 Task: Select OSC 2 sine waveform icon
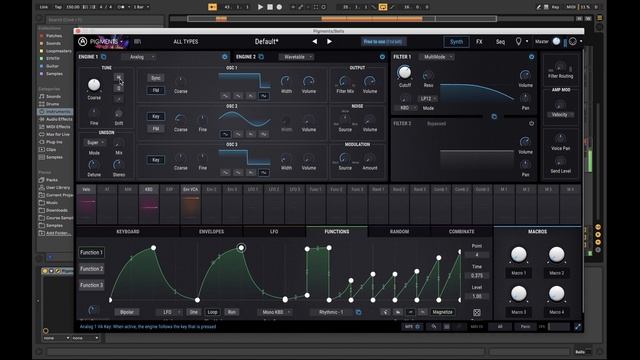coord(225,134)
